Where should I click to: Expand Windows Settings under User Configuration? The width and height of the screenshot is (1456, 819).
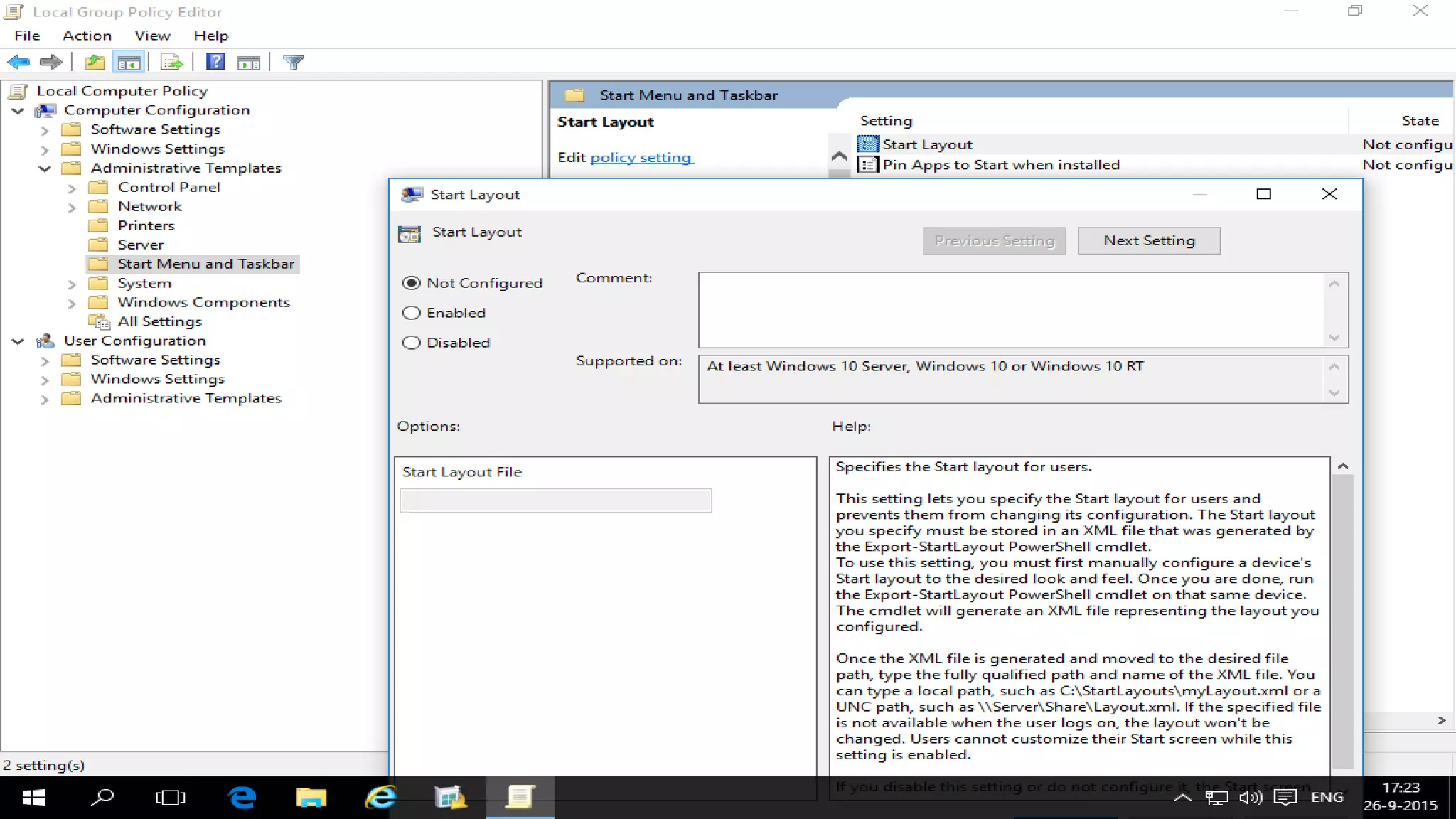[x=45, y=380]
